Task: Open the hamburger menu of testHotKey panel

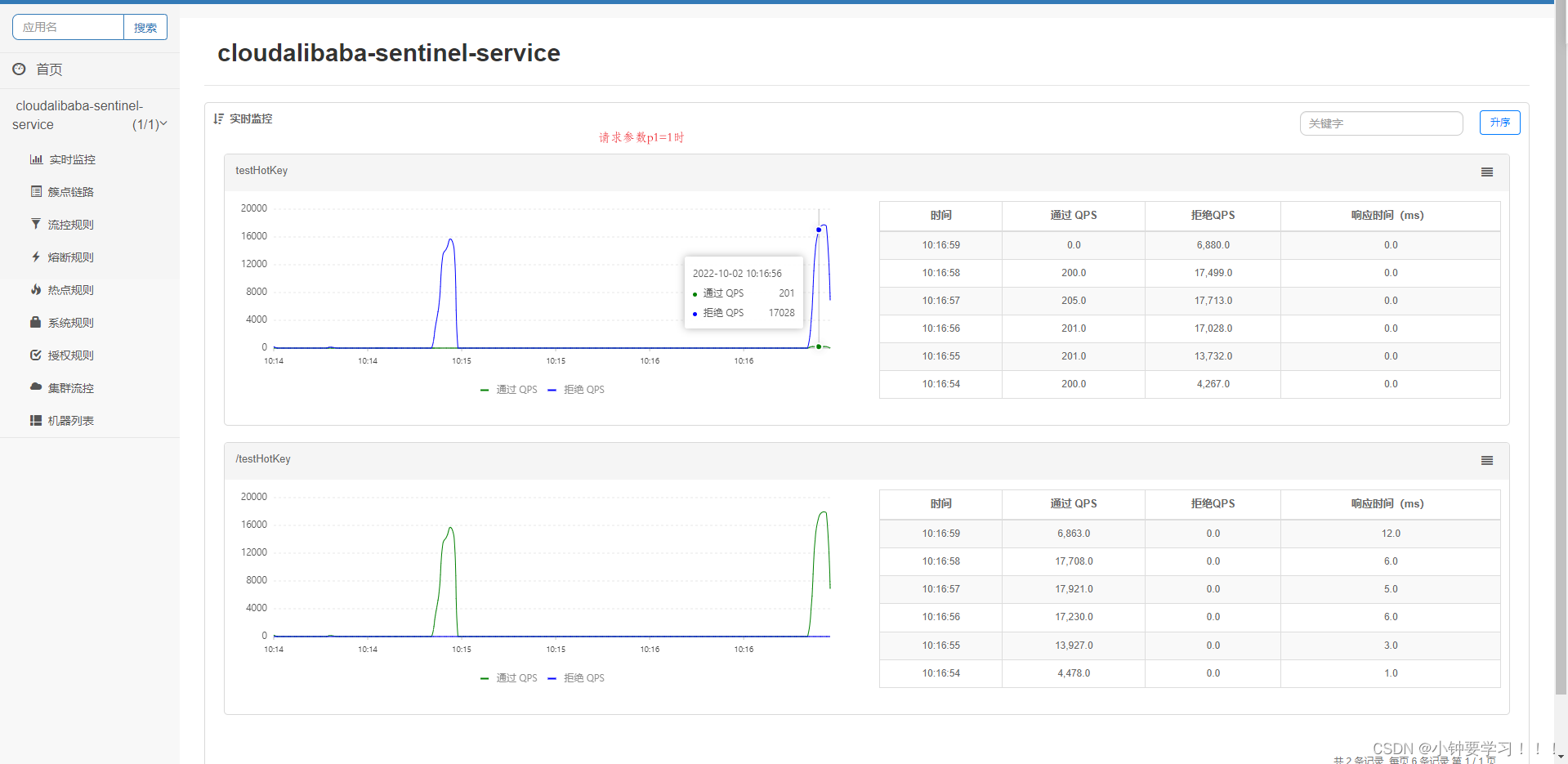Action: pyautogui.click(x=1487, y=172)
